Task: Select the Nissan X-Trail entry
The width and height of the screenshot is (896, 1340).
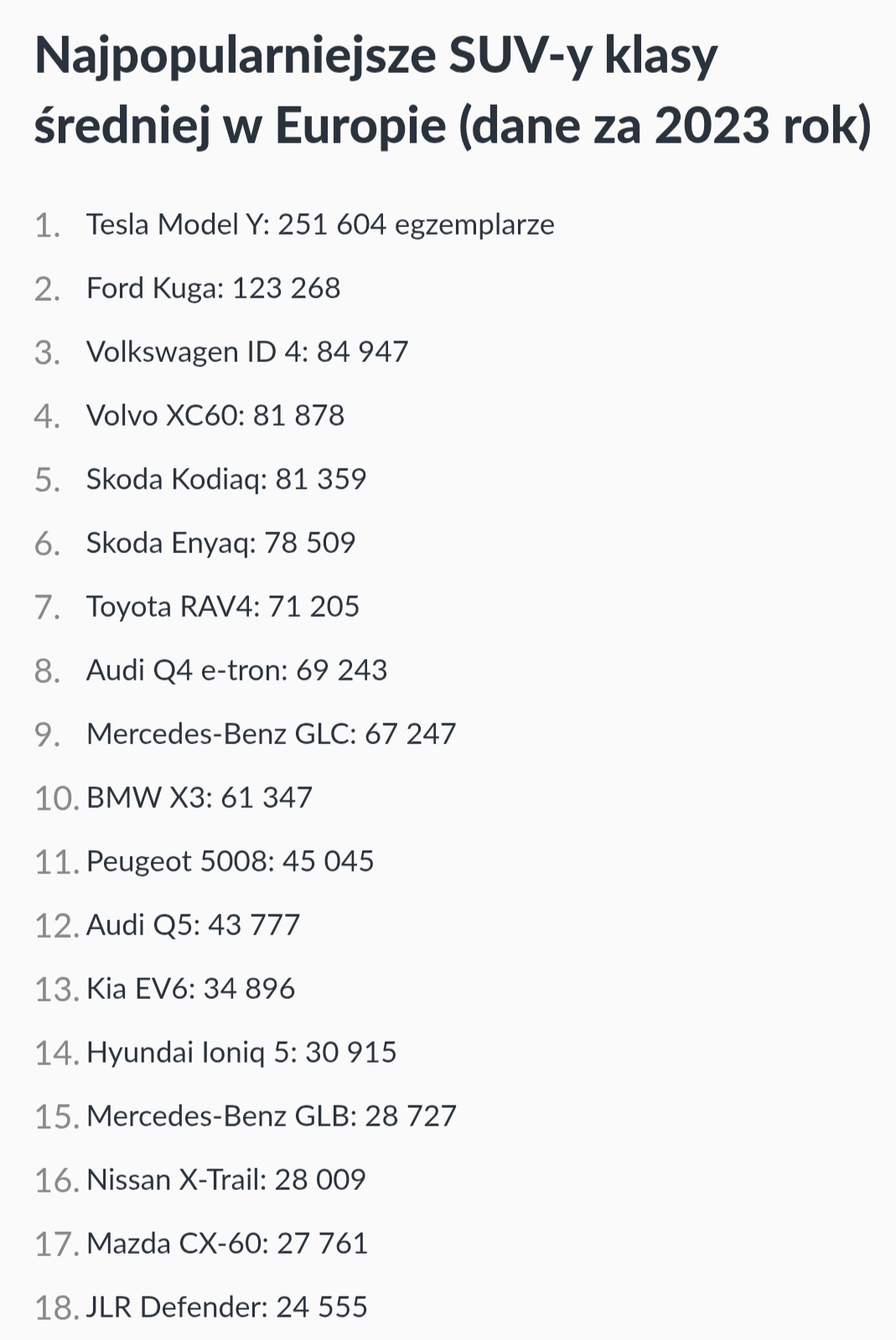Action: 225,1180
